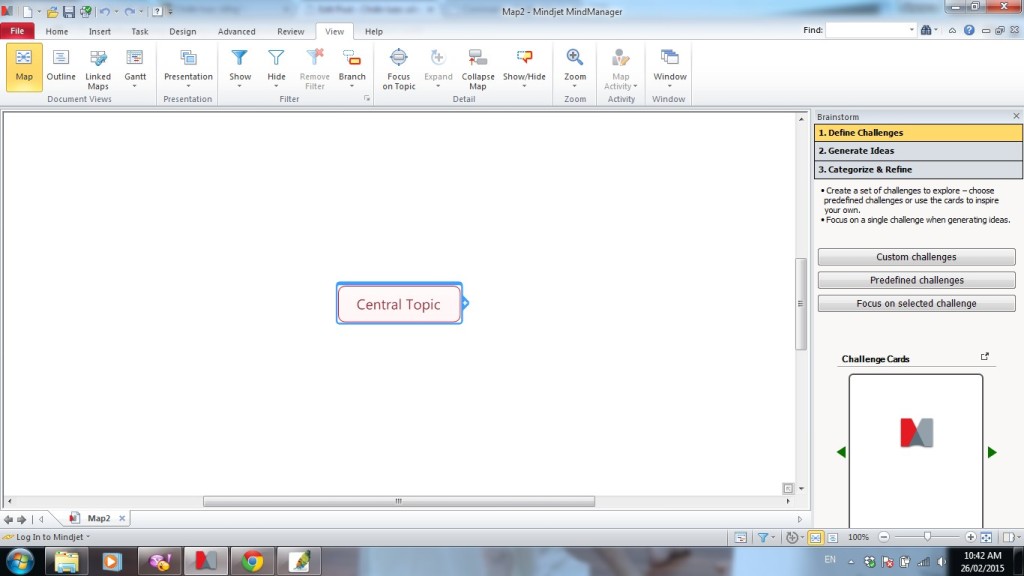Open the Insert ribbon tab
1024x576 pixels.
click(x=100, y=31)
